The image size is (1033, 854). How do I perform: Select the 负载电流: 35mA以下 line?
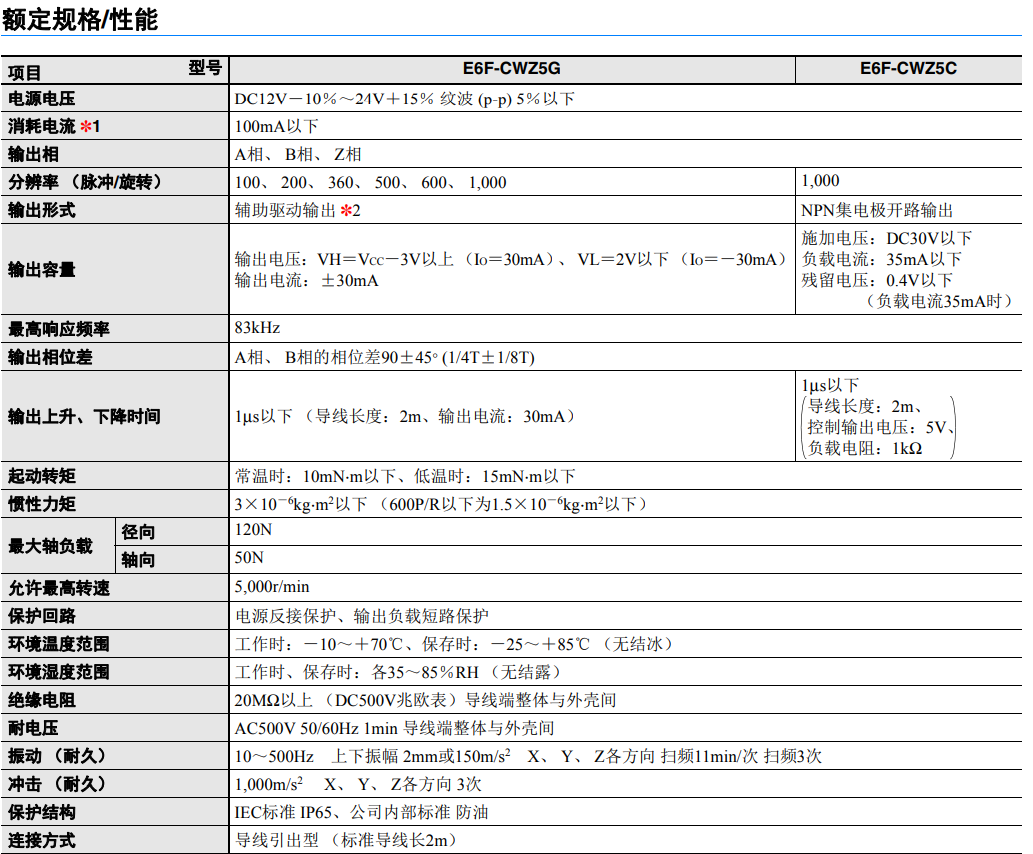click(x=881, y=259)
